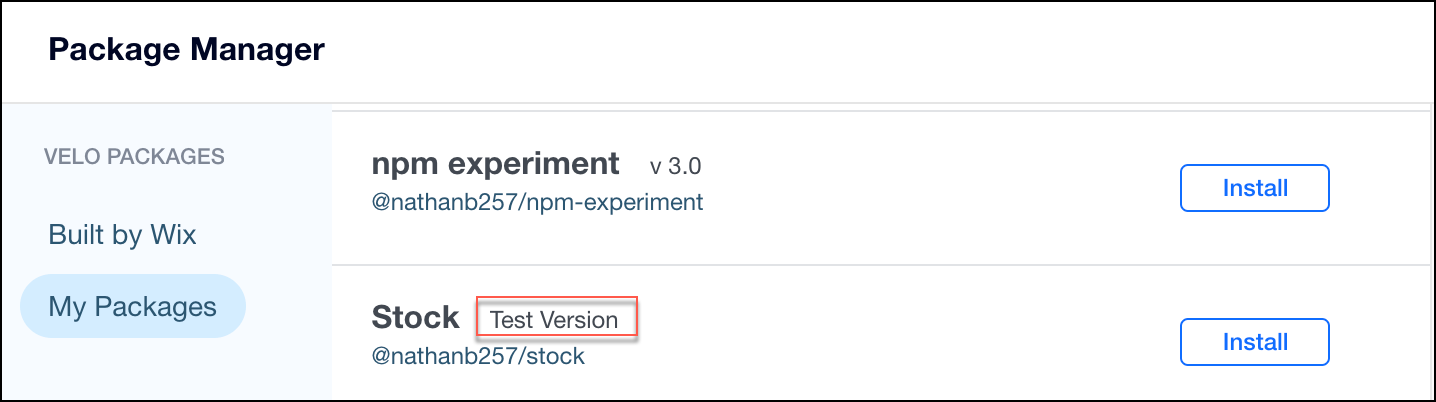This screenshot has height=402, width=1436.
Task: Install the Stock package
Action: pos(1254,342)
